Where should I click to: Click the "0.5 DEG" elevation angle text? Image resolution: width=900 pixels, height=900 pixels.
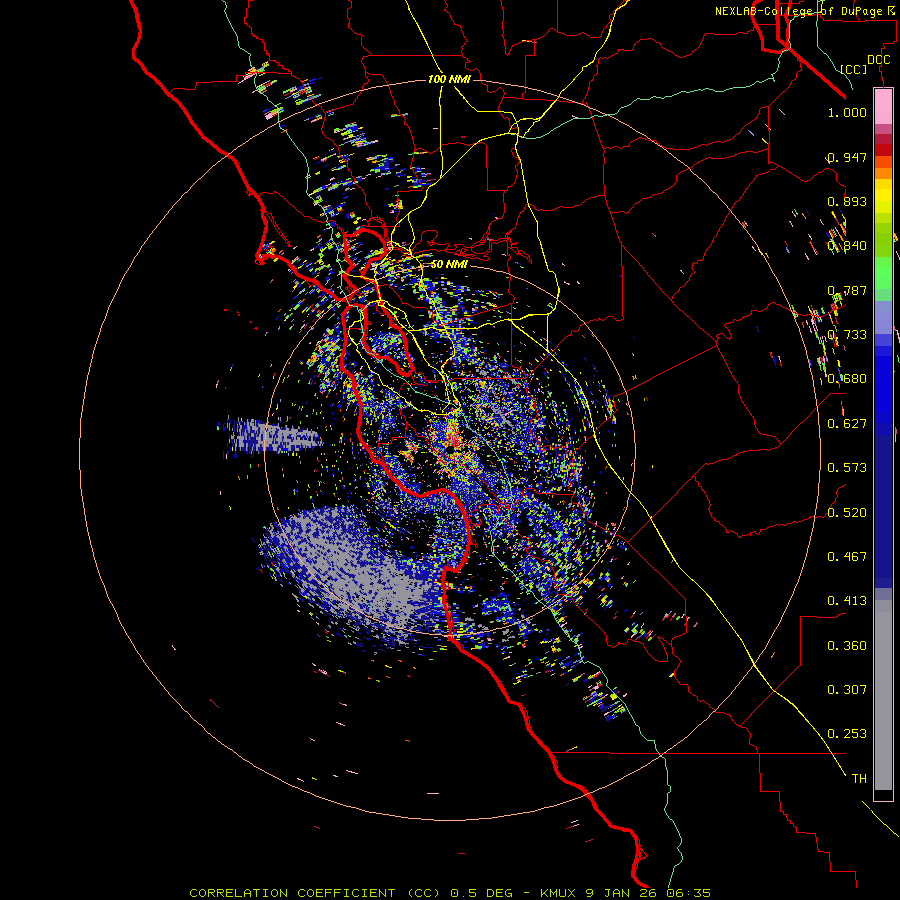tap(482, 893)
